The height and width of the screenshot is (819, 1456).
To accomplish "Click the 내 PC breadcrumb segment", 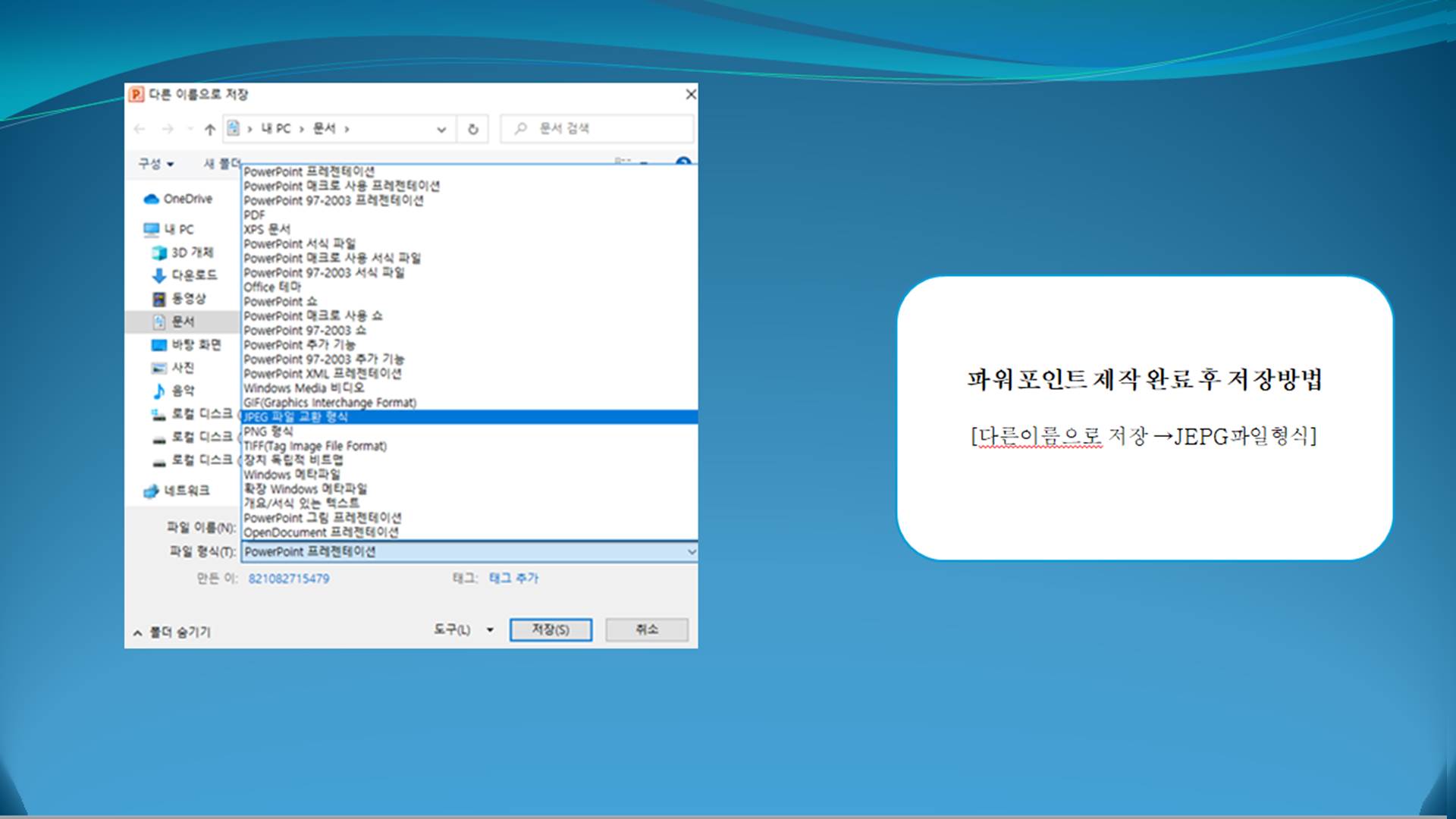I will coord(276,129).
